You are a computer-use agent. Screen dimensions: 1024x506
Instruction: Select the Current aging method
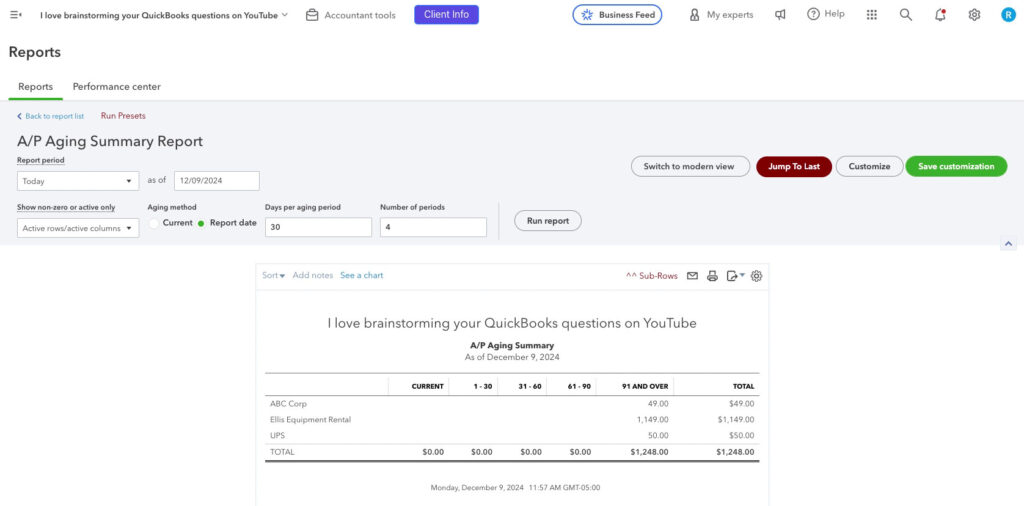point(154,223)
